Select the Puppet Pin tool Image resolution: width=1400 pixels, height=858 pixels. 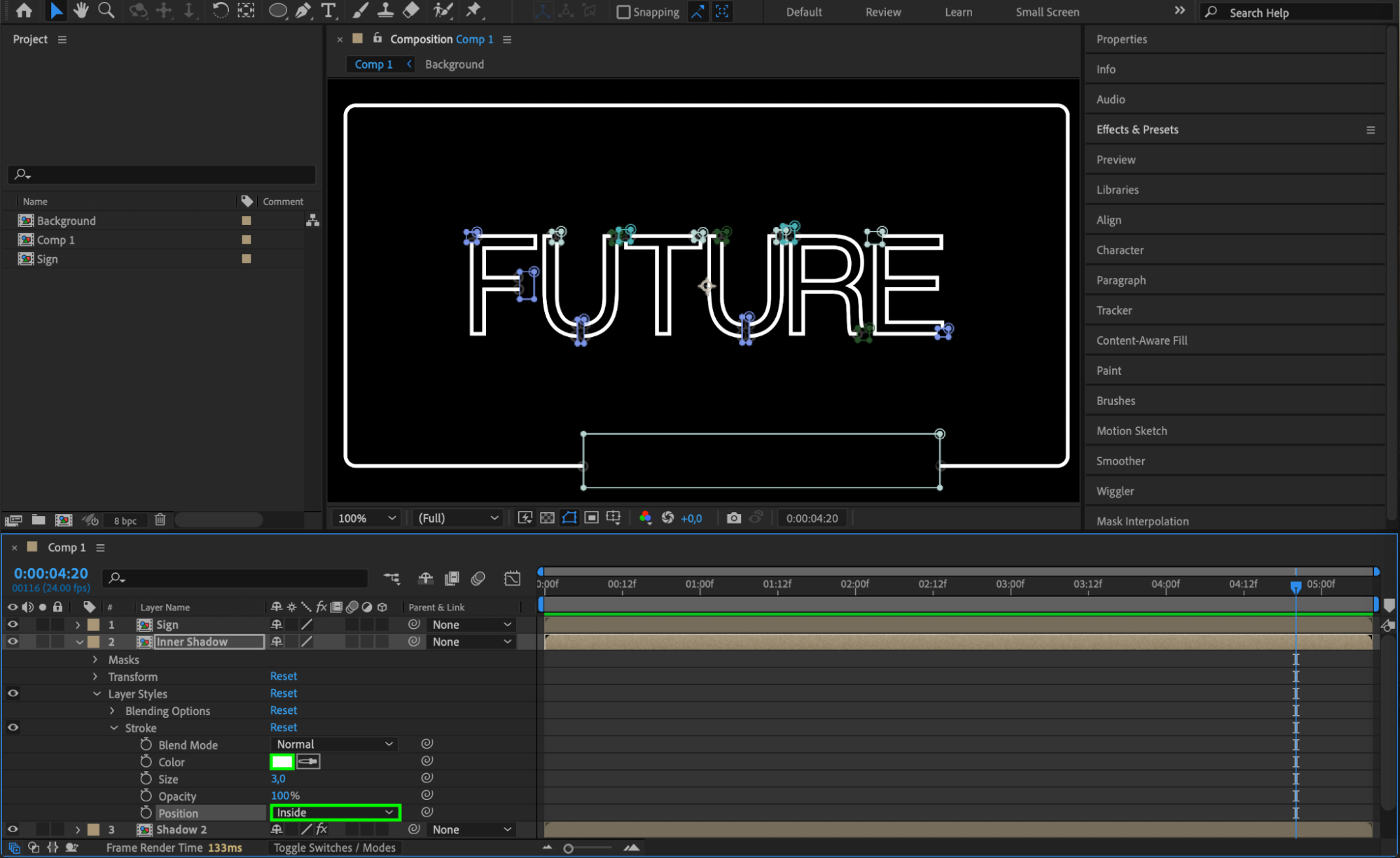coord(474,11)
